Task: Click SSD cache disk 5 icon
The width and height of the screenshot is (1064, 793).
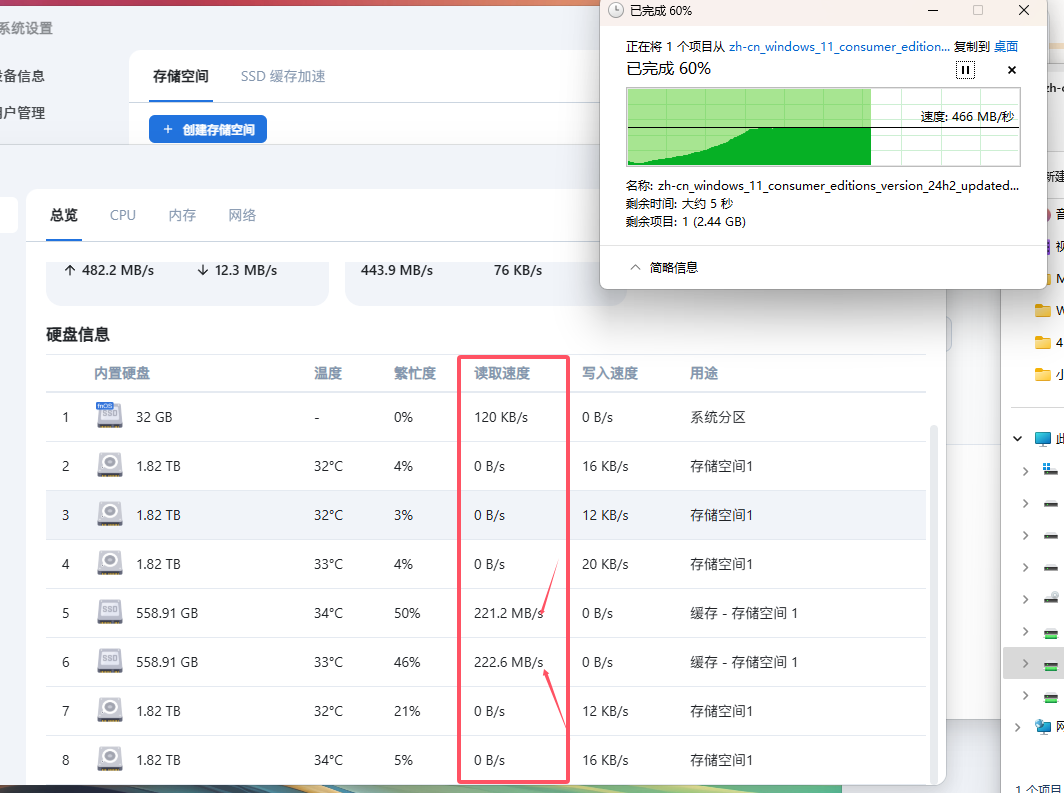Action: click(109, 613)
